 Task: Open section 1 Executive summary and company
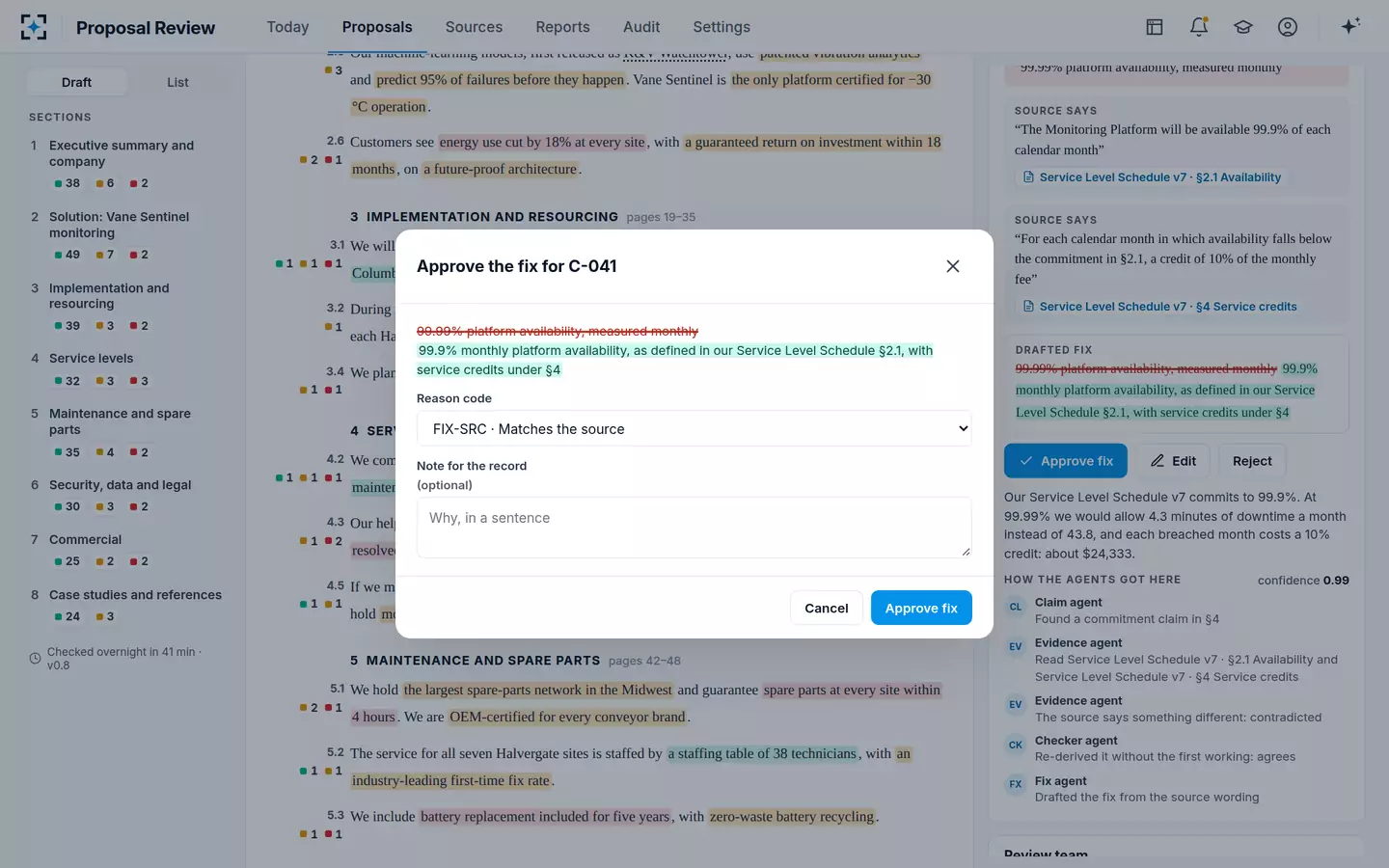click(x=127, y=164)
